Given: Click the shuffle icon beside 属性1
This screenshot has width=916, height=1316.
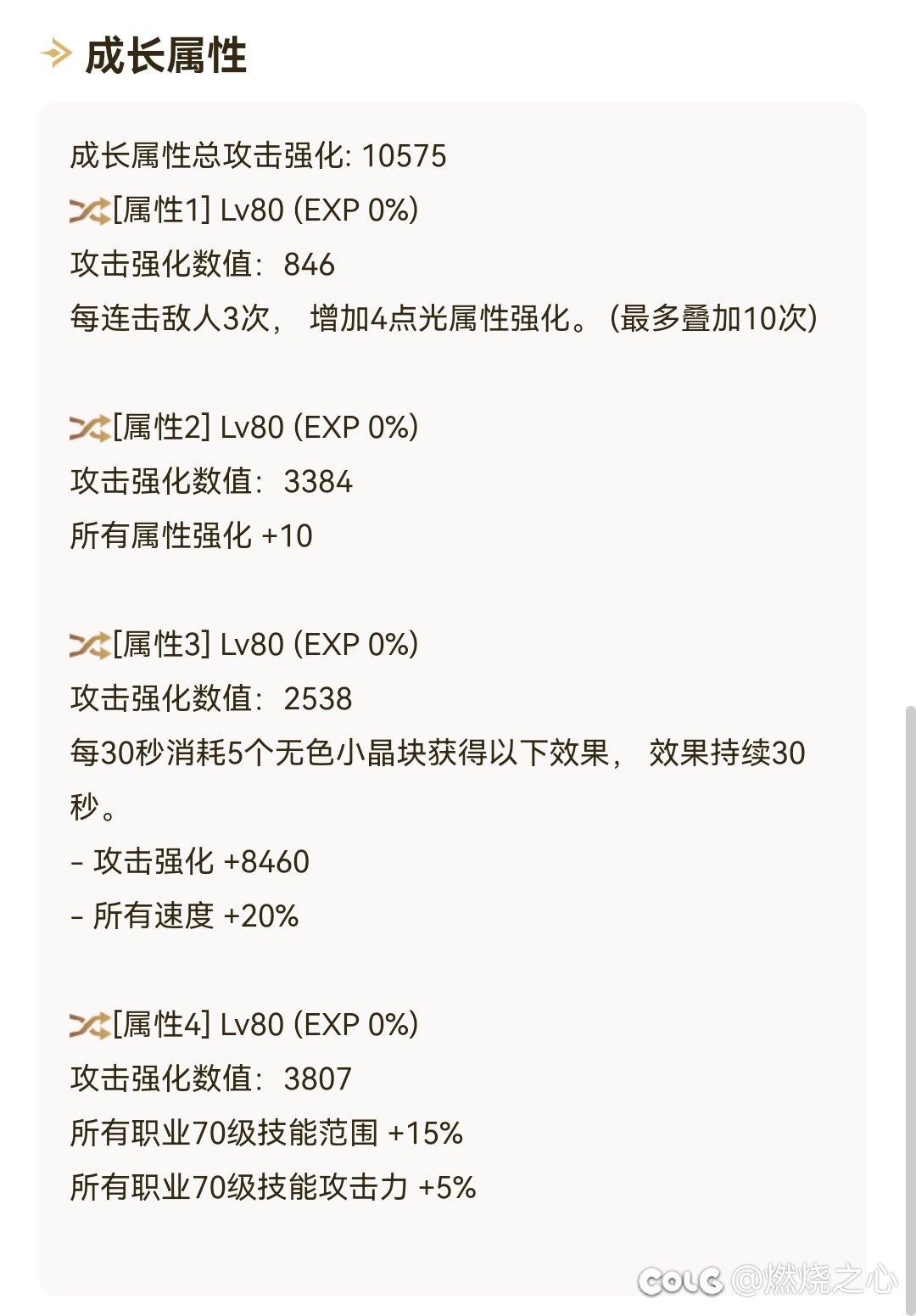Looking at the screenshot, I should 90,210.
